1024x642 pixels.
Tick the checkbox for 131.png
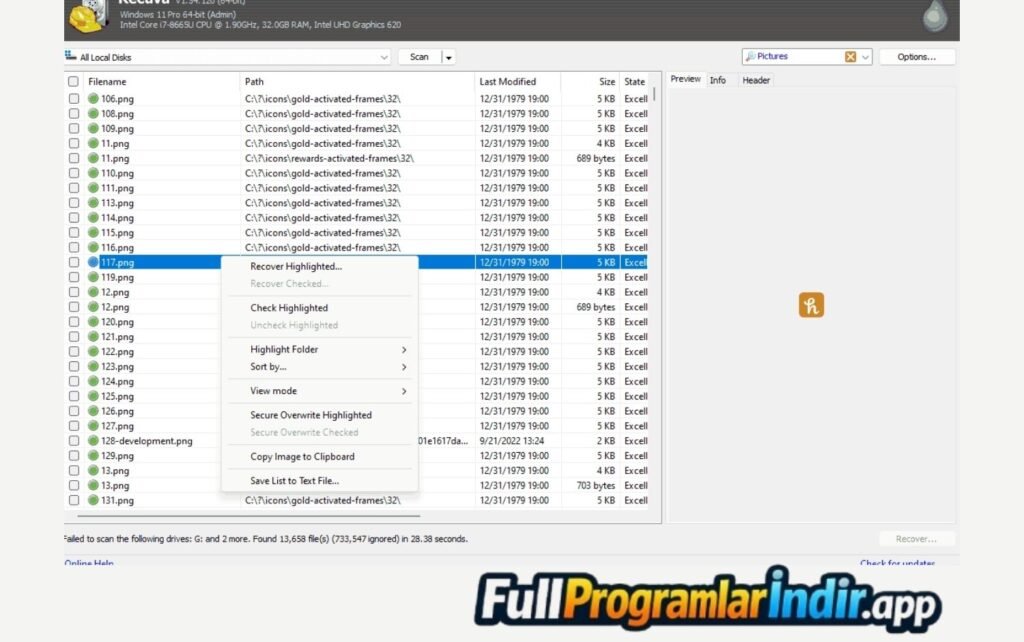74,500
